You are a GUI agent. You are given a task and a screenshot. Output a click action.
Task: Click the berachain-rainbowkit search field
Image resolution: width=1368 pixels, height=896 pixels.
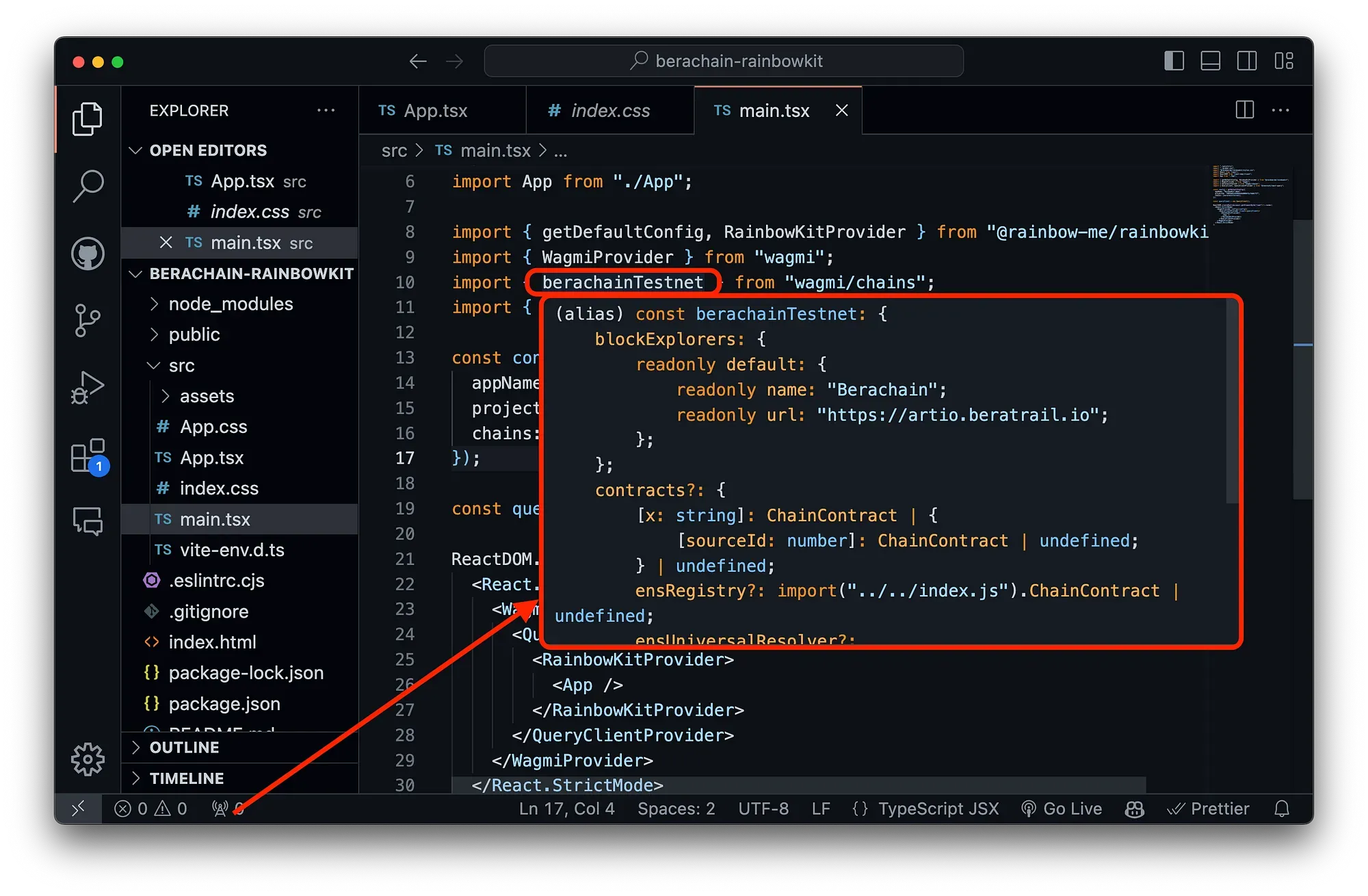[x=724, y=61]
